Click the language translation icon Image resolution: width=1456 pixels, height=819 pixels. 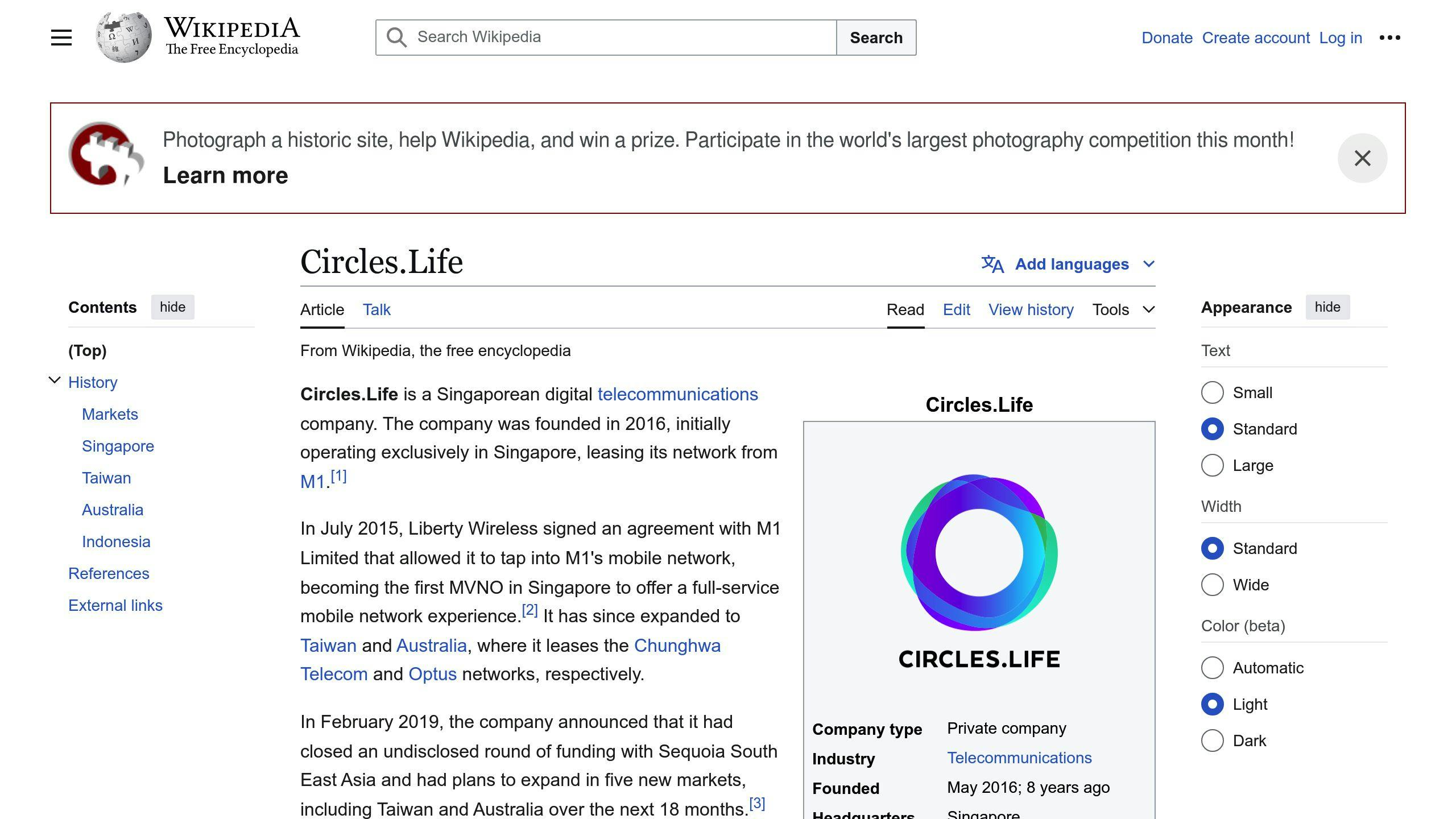(x=992, y=264)
